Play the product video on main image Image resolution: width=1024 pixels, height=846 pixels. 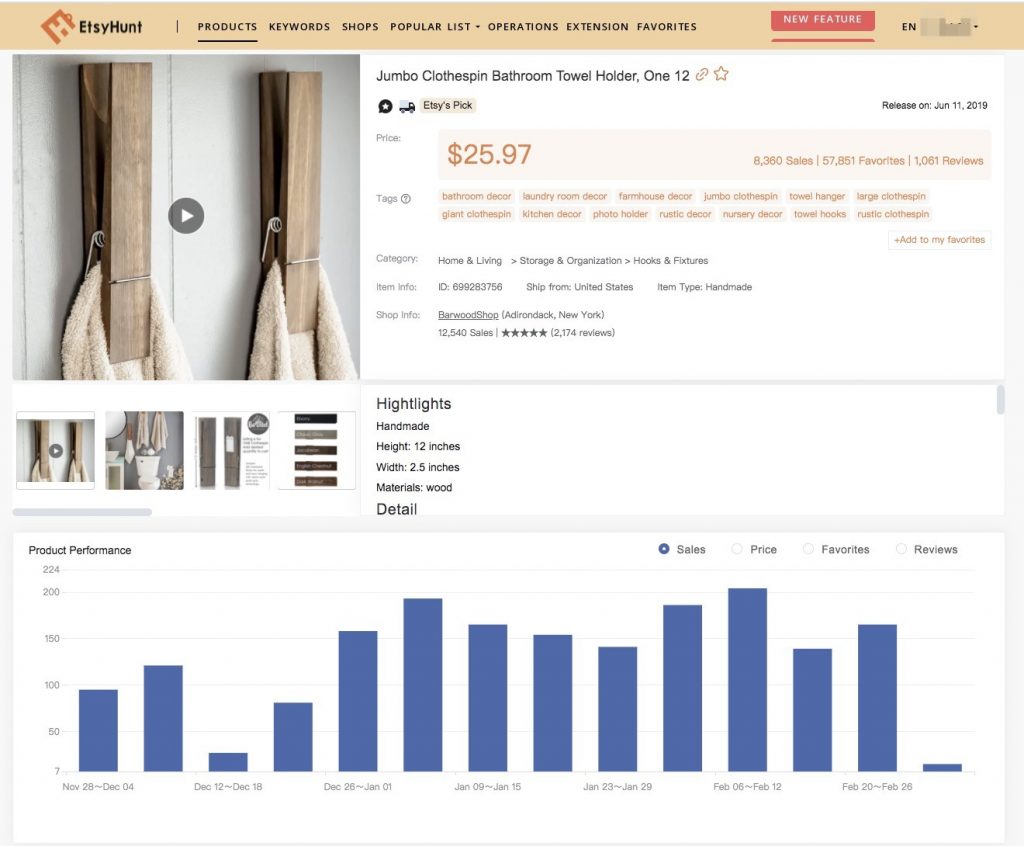pyautogui.click(x=186, y=215)
